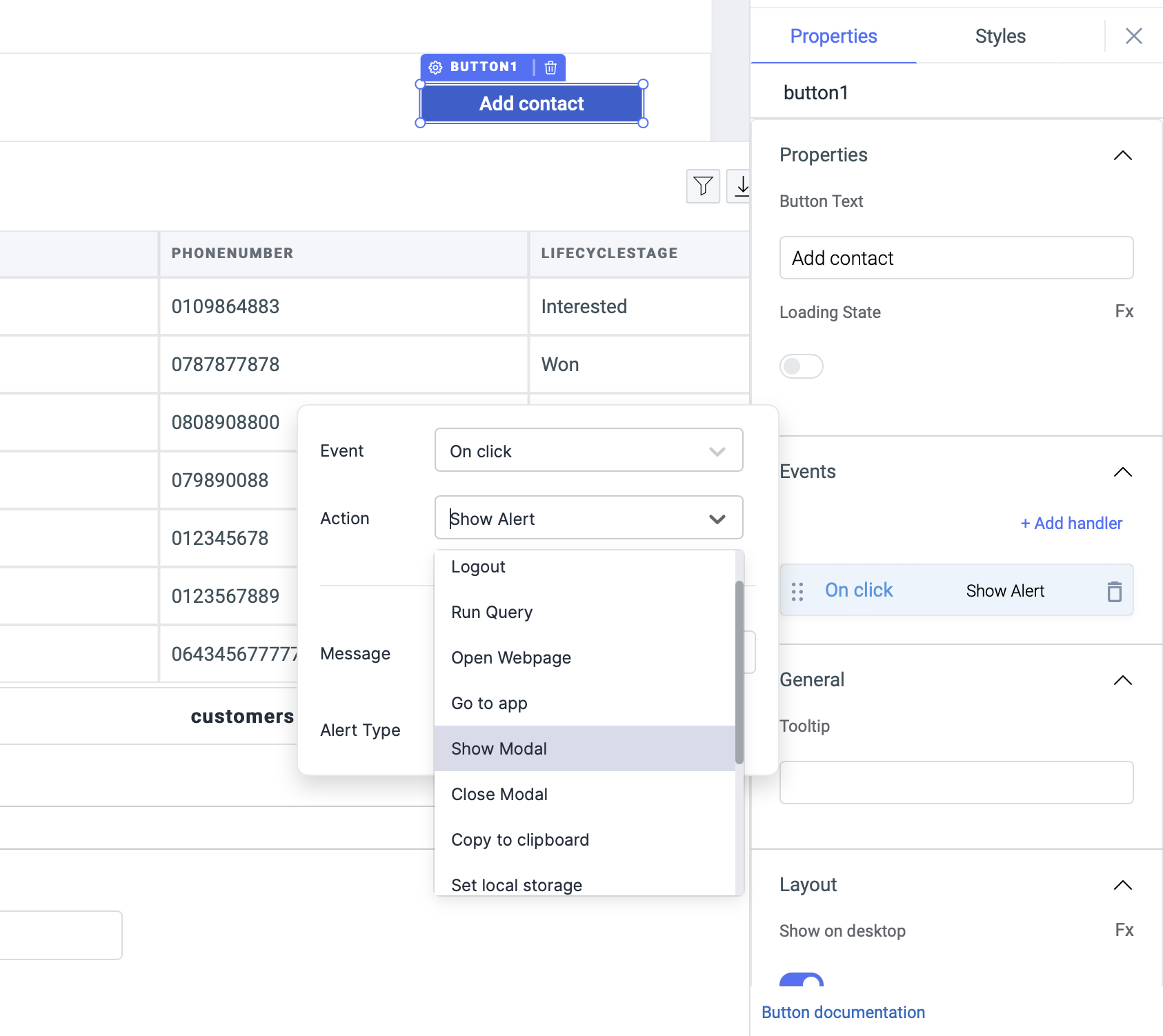Grab the drag handle on the On click handler
This screenshot has width=1163, height=1036.
point(797,591)
